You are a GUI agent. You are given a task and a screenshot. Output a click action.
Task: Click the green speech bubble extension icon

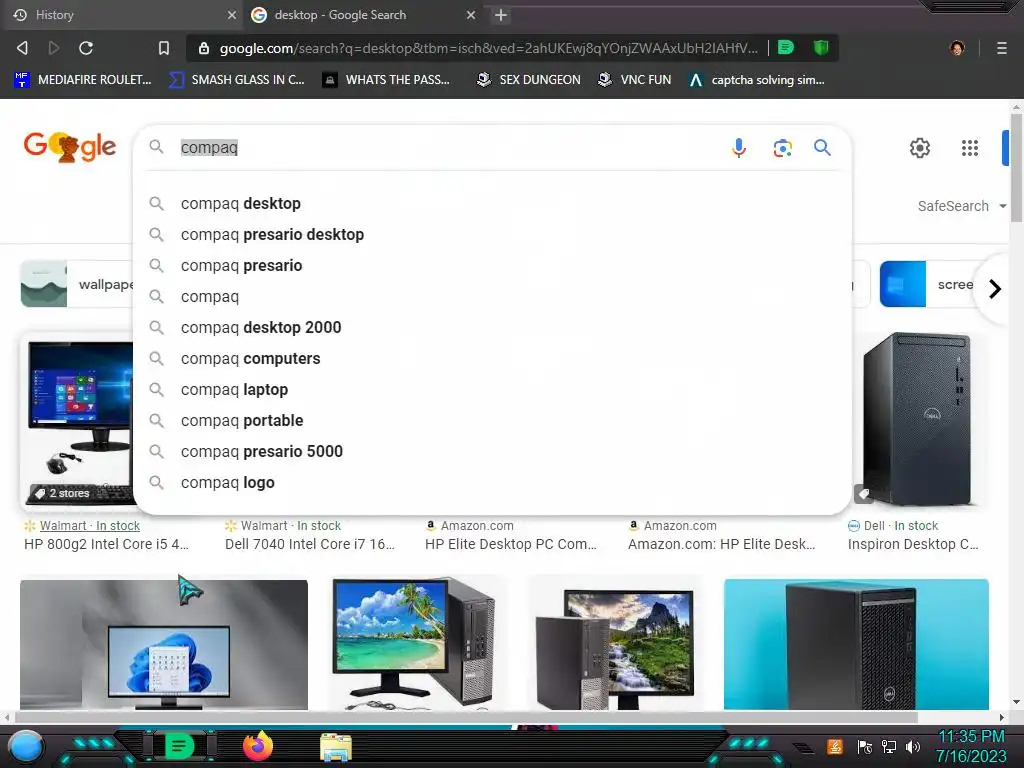tap(786, 48)
